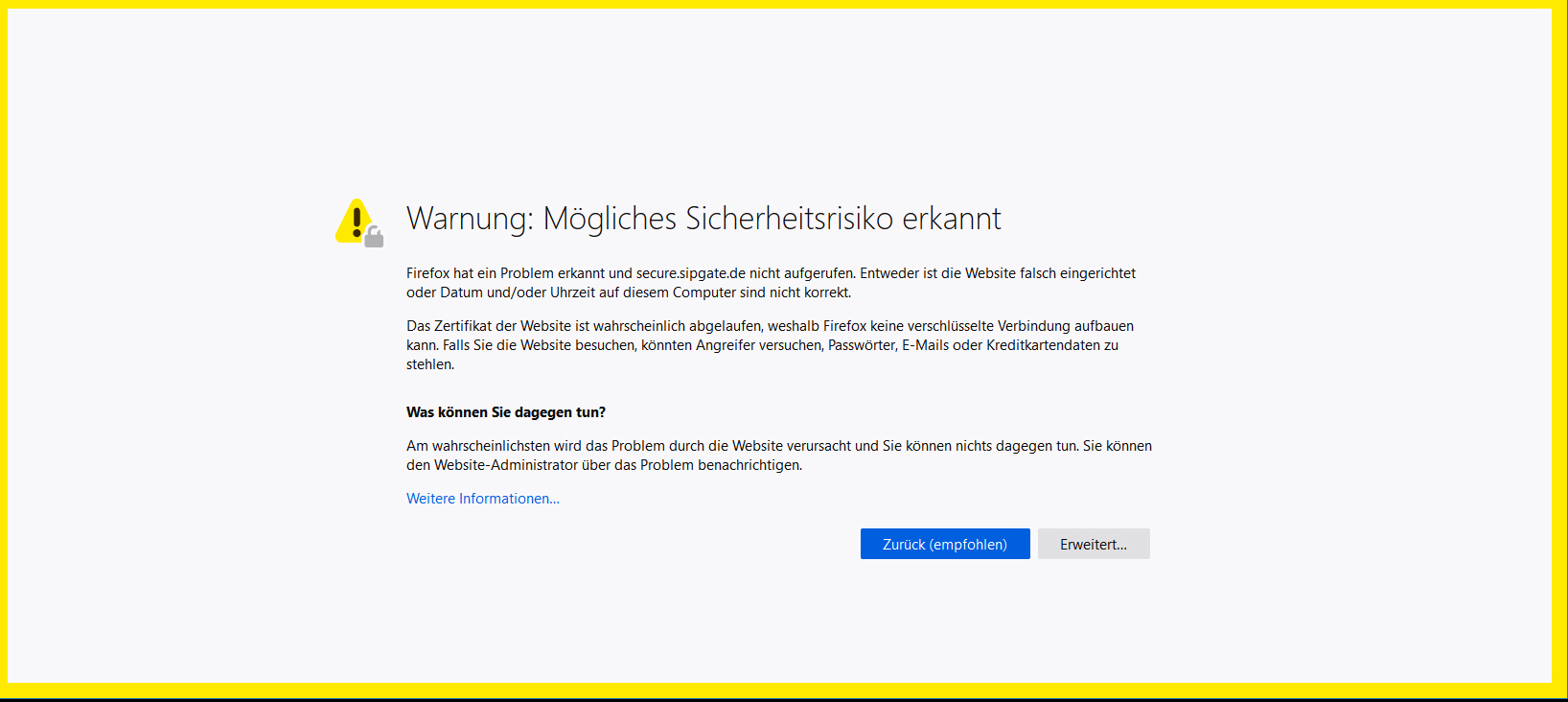Click the word Warnung: in the heading
The width and height of the screenshot is (1568, 702).
[469, 219]
